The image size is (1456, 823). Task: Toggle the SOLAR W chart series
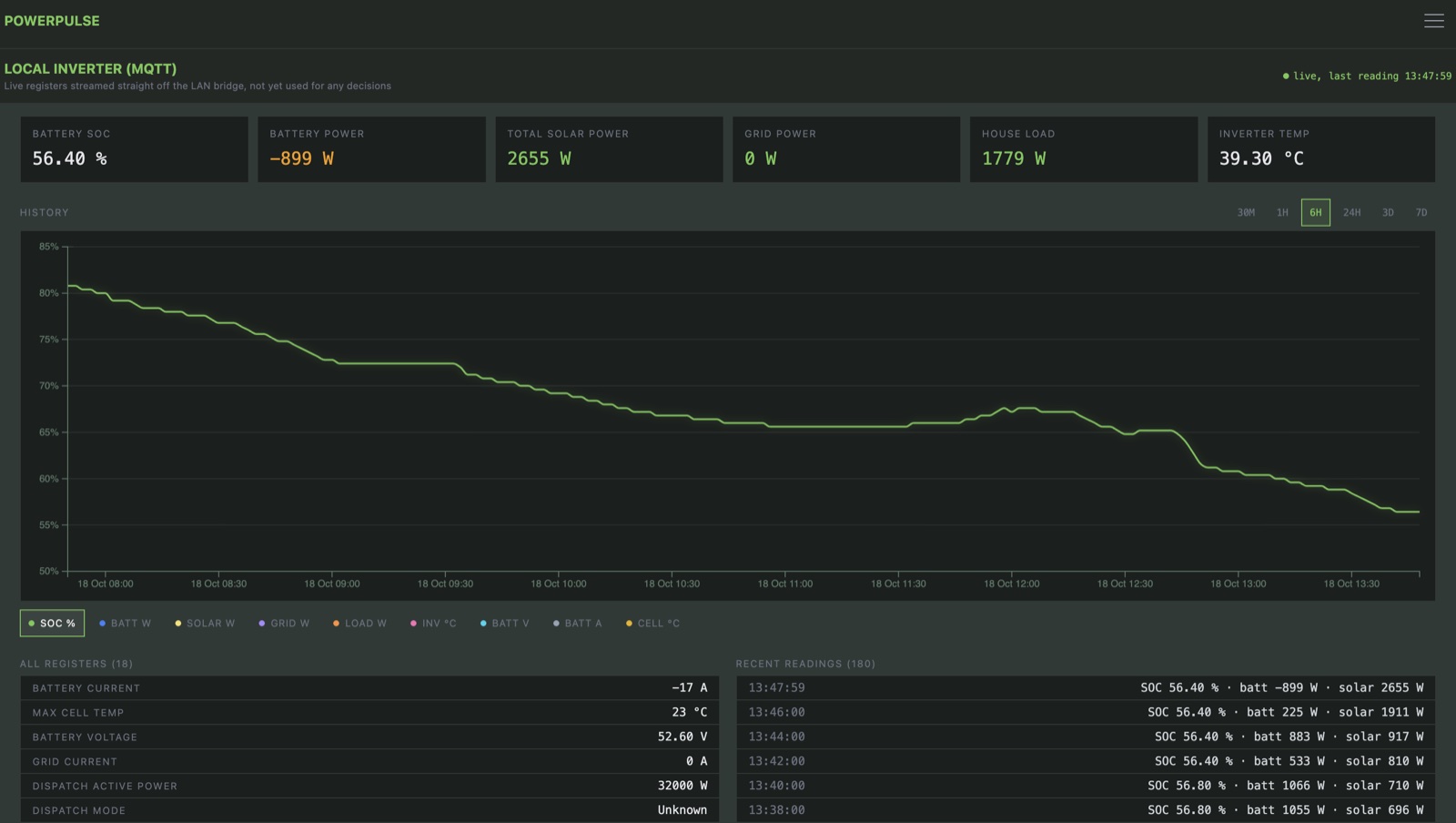205,624
